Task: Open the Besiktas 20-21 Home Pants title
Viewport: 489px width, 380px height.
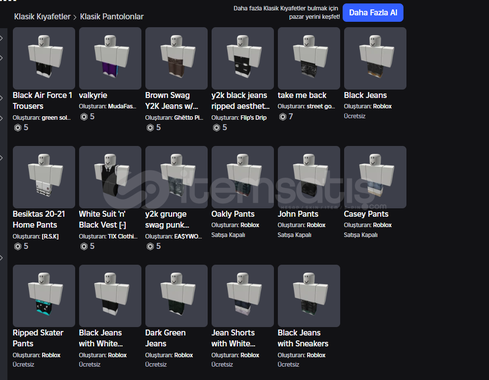Action: 39,219
